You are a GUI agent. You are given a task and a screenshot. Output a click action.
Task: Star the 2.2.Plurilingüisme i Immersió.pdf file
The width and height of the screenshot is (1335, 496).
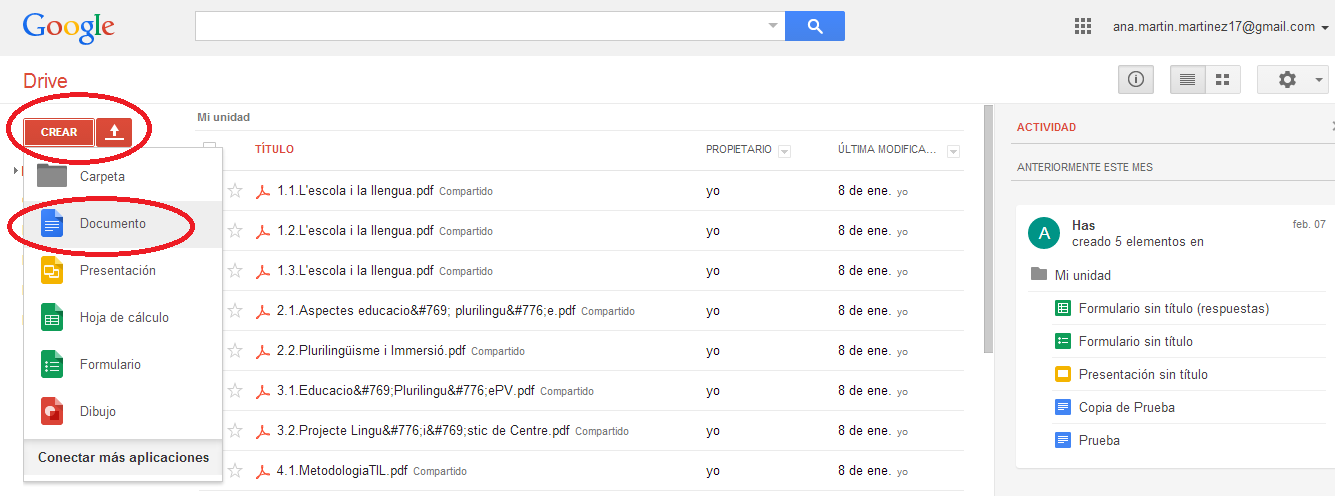[x=235, y=351]
